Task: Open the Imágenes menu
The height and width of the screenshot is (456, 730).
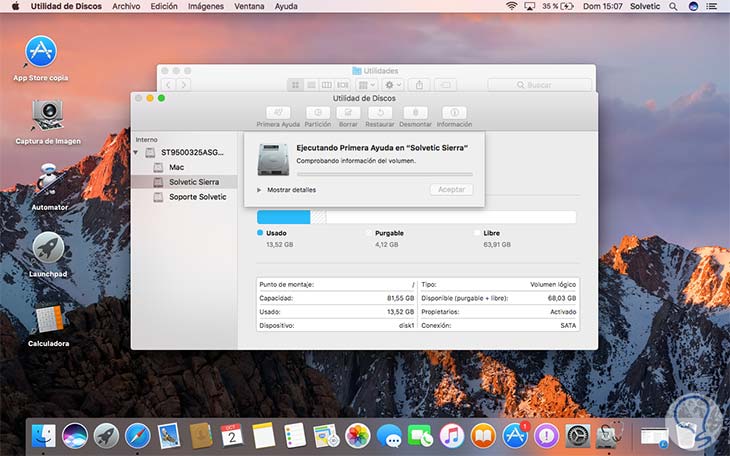Action: coord(206,6)
